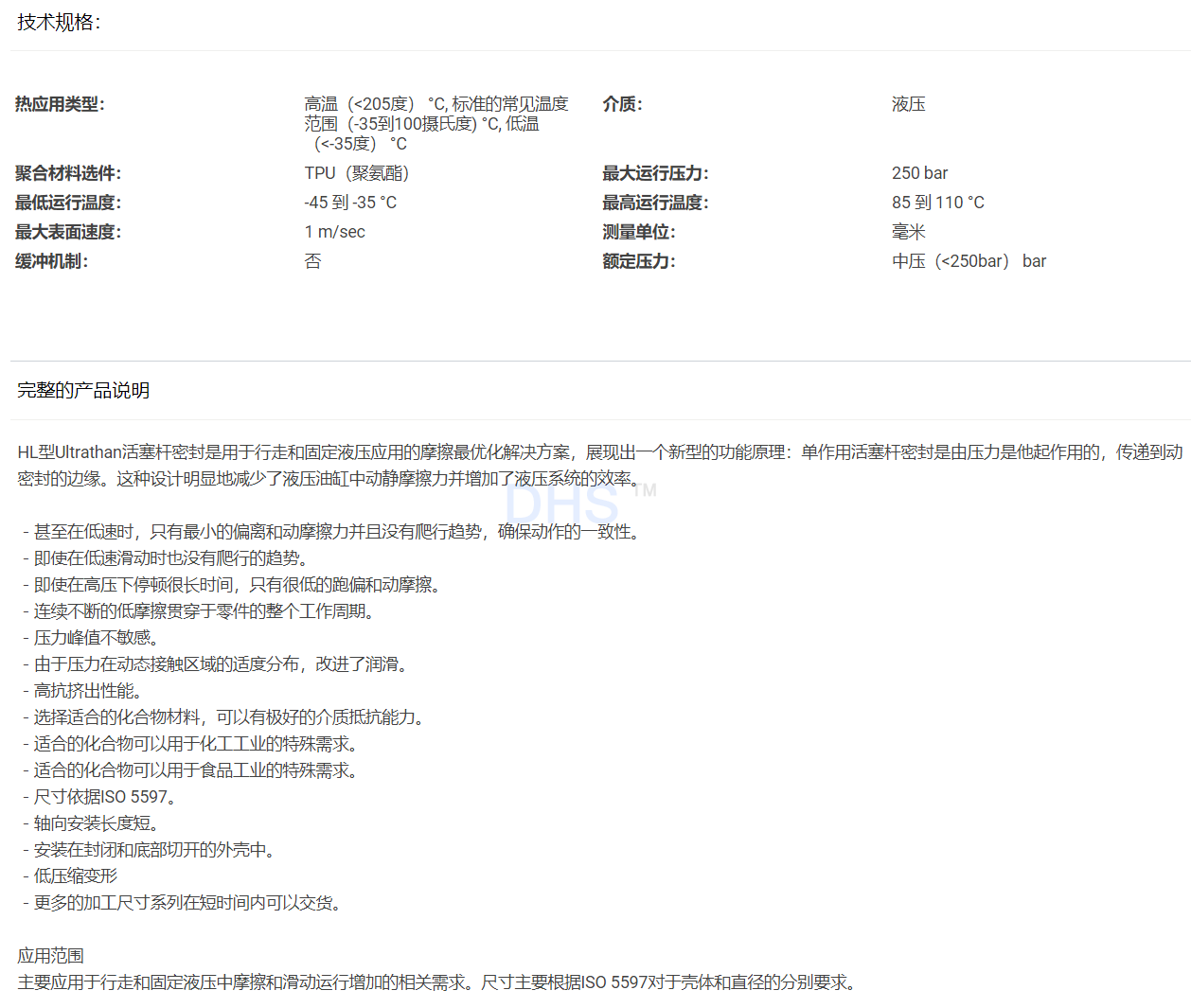Select the 液压 medium value
The width and height of the screenshot is (1191, 1008).
tap(908, 104)
